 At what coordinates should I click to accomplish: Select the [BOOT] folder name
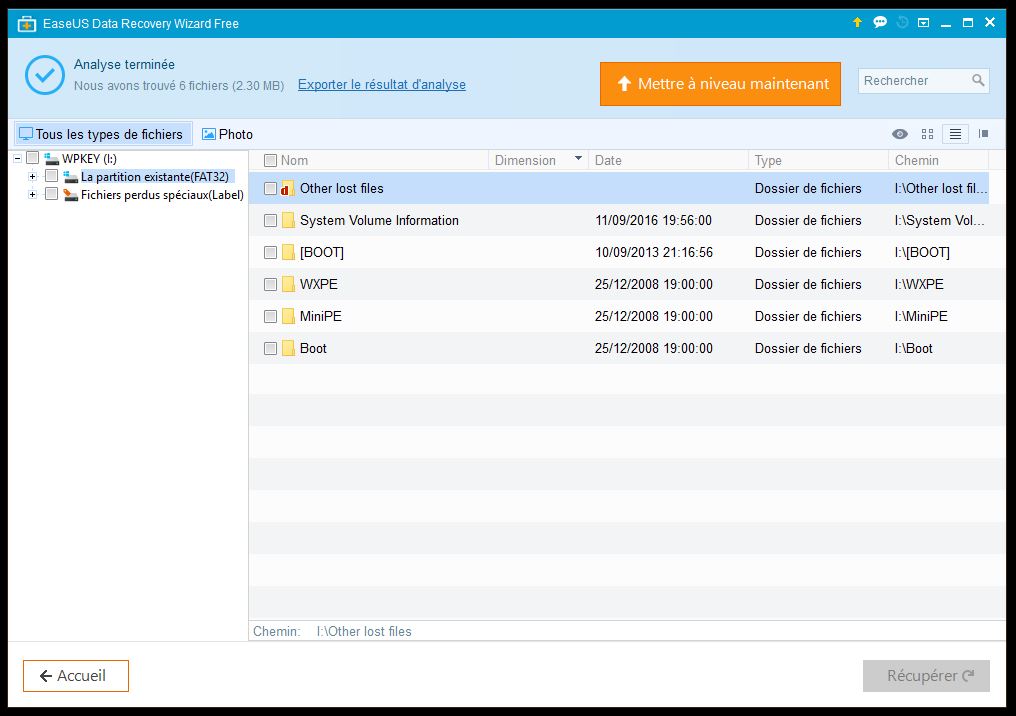click(321, 252)
